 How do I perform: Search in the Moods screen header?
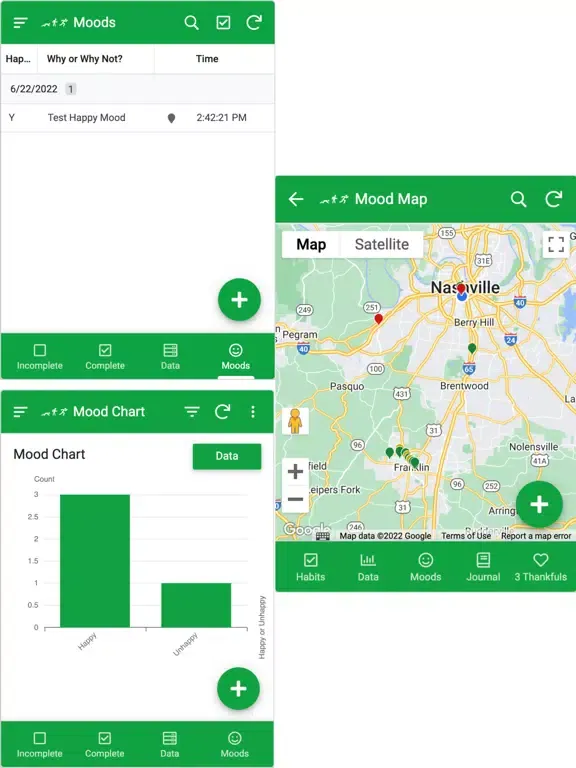(x=192, y=23)
